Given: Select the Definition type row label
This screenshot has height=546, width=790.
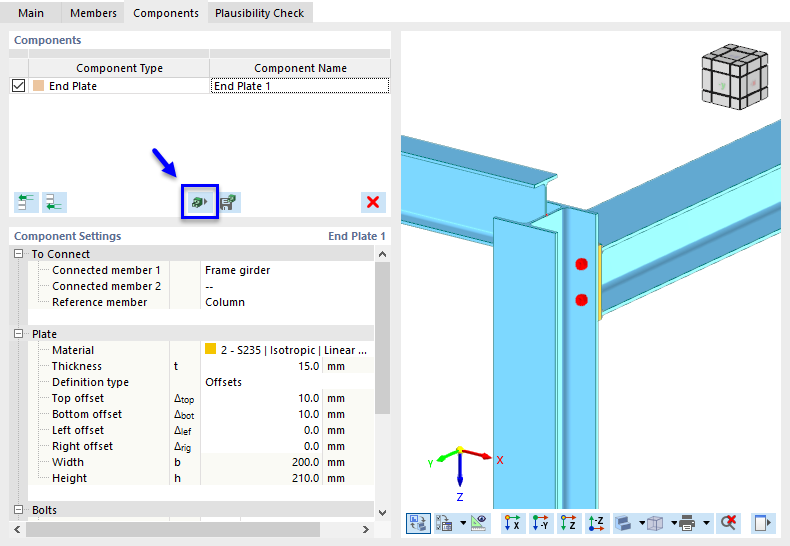Looking at the screenshot, I should [90, 382].
